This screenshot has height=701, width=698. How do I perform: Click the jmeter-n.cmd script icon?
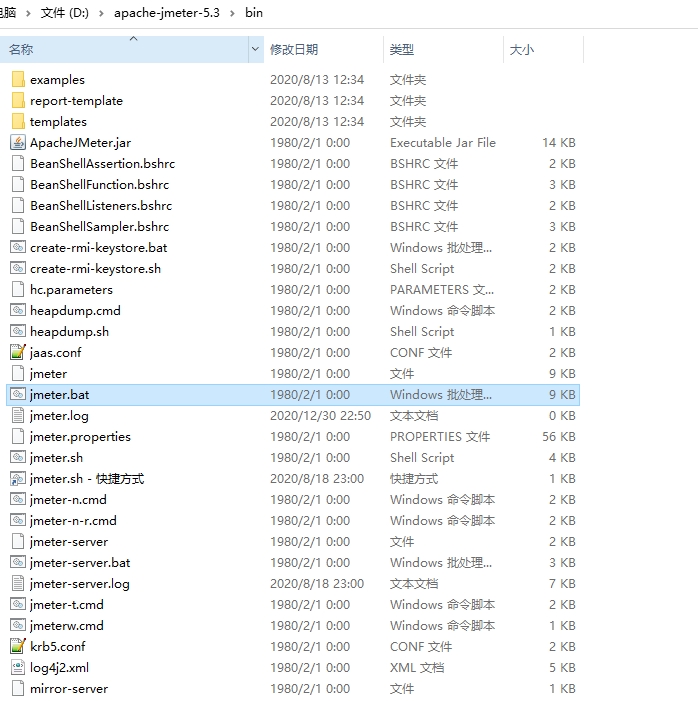point(18,499)
